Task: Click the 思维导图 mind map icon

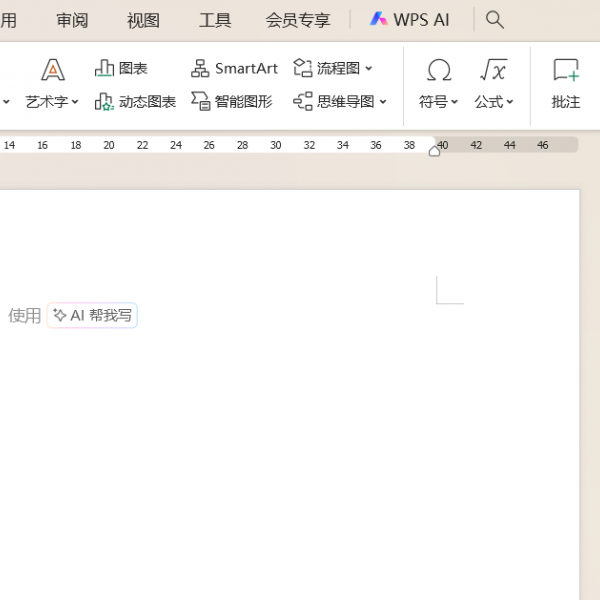Action: tap(303, 101)
